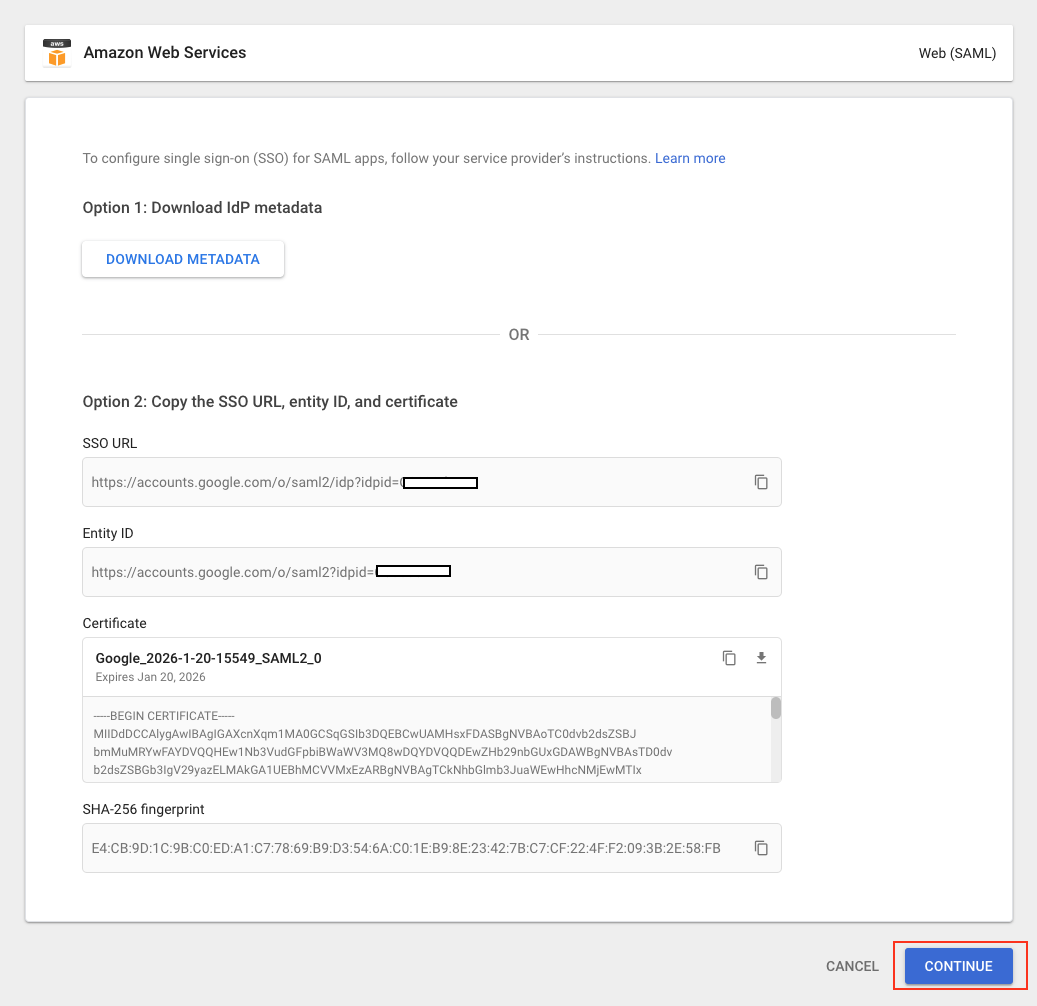Copy the SHA-256 fingerprint with its copy icon
The height and width of the screenshot is (1006, 1037).
(x=761, y=848)
